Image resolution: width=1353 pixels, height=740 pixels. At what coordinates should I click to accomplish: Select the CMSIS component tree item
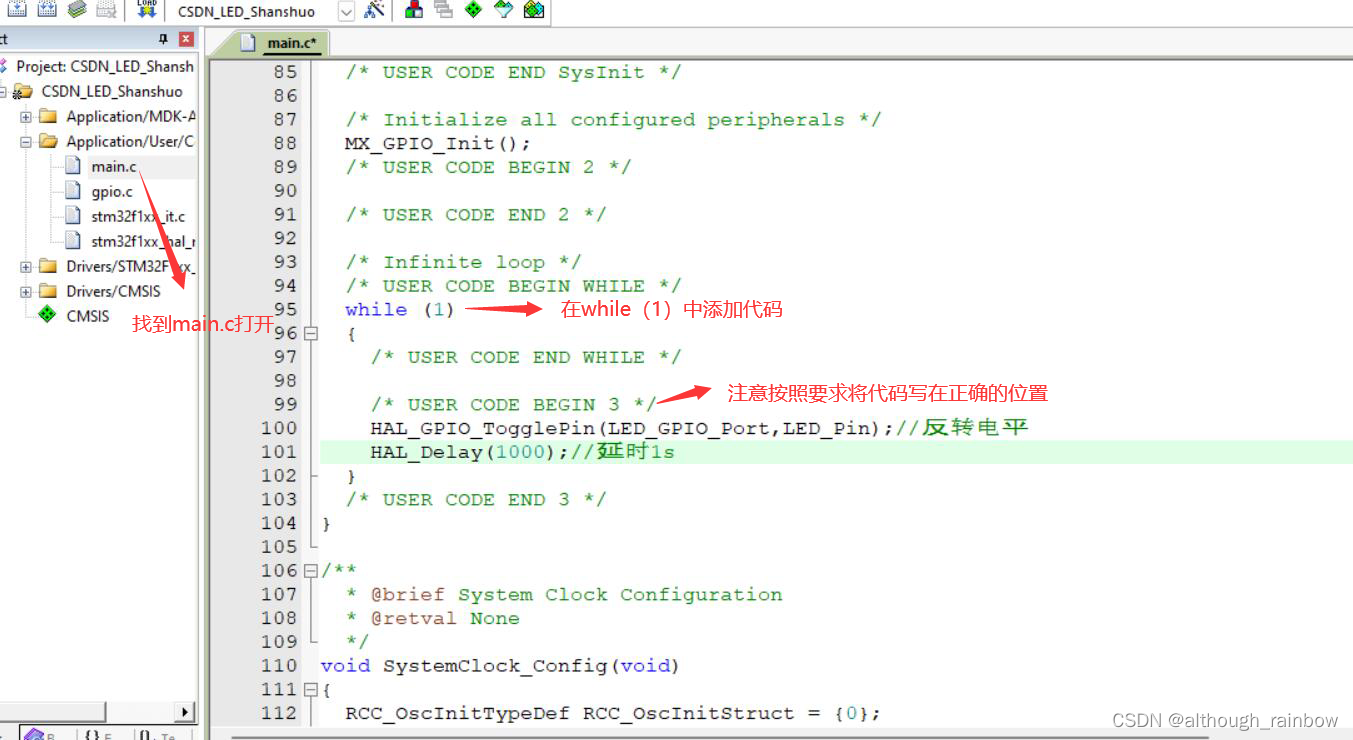tap(88, 316)
